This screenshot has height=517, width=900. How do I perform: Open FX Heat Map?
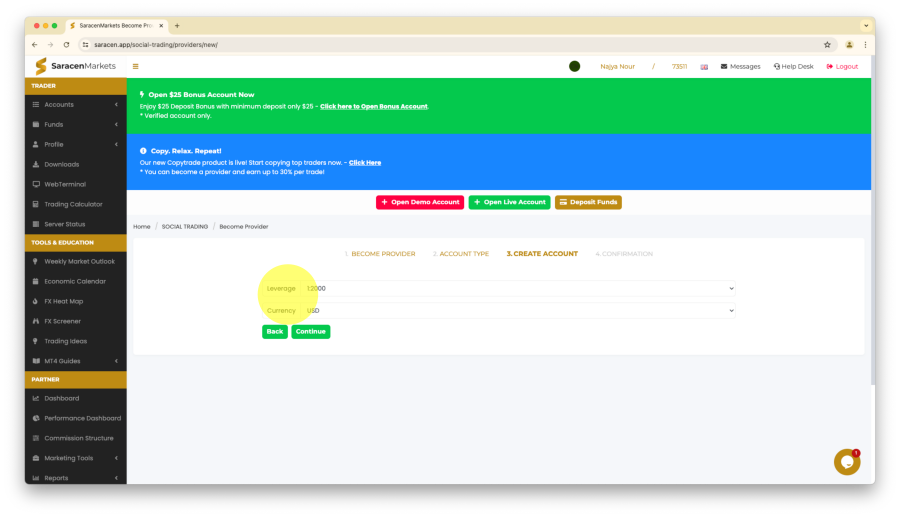coord(75,301)
